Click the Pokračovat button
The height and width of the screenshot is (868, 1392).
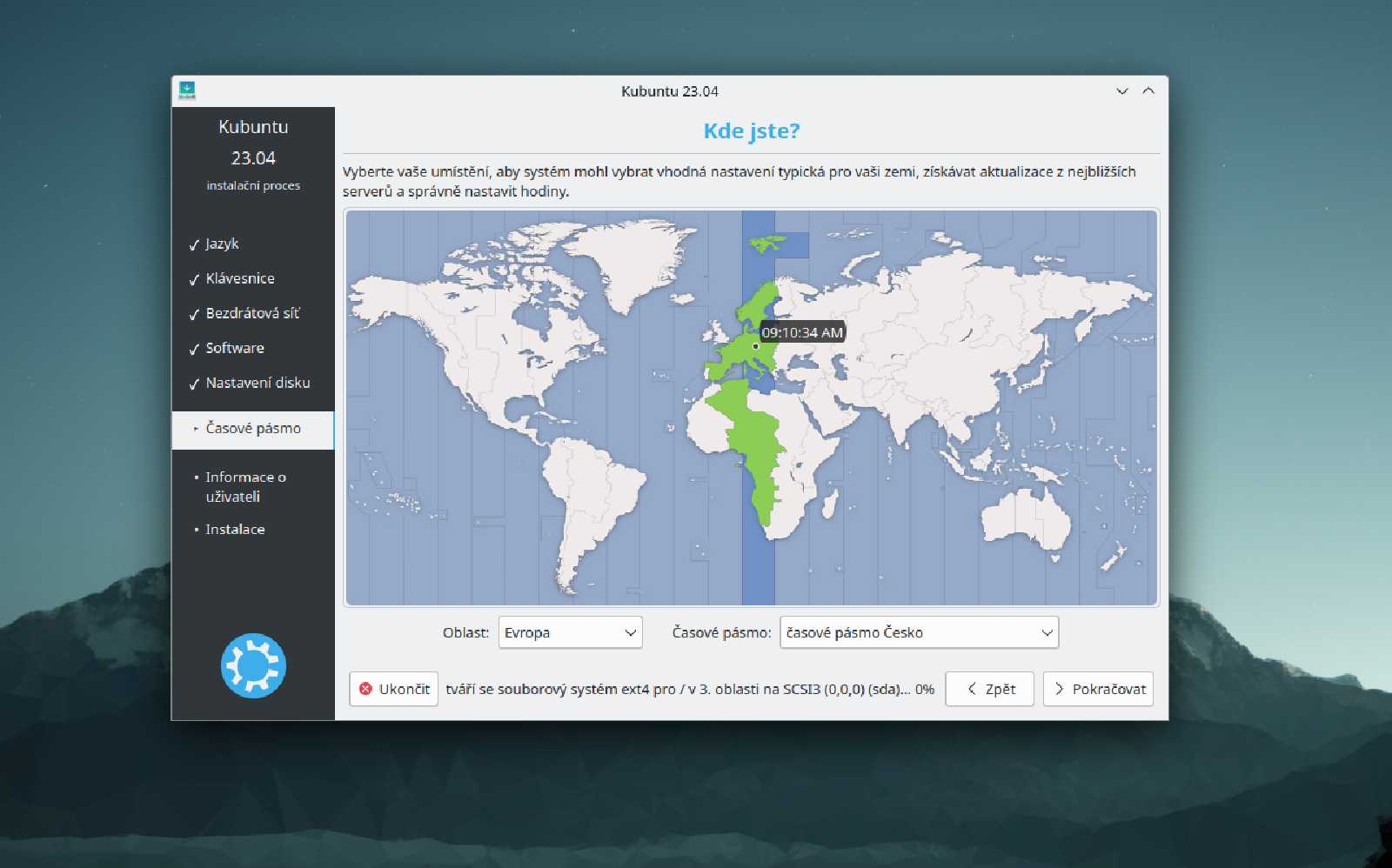(1098, 689)
